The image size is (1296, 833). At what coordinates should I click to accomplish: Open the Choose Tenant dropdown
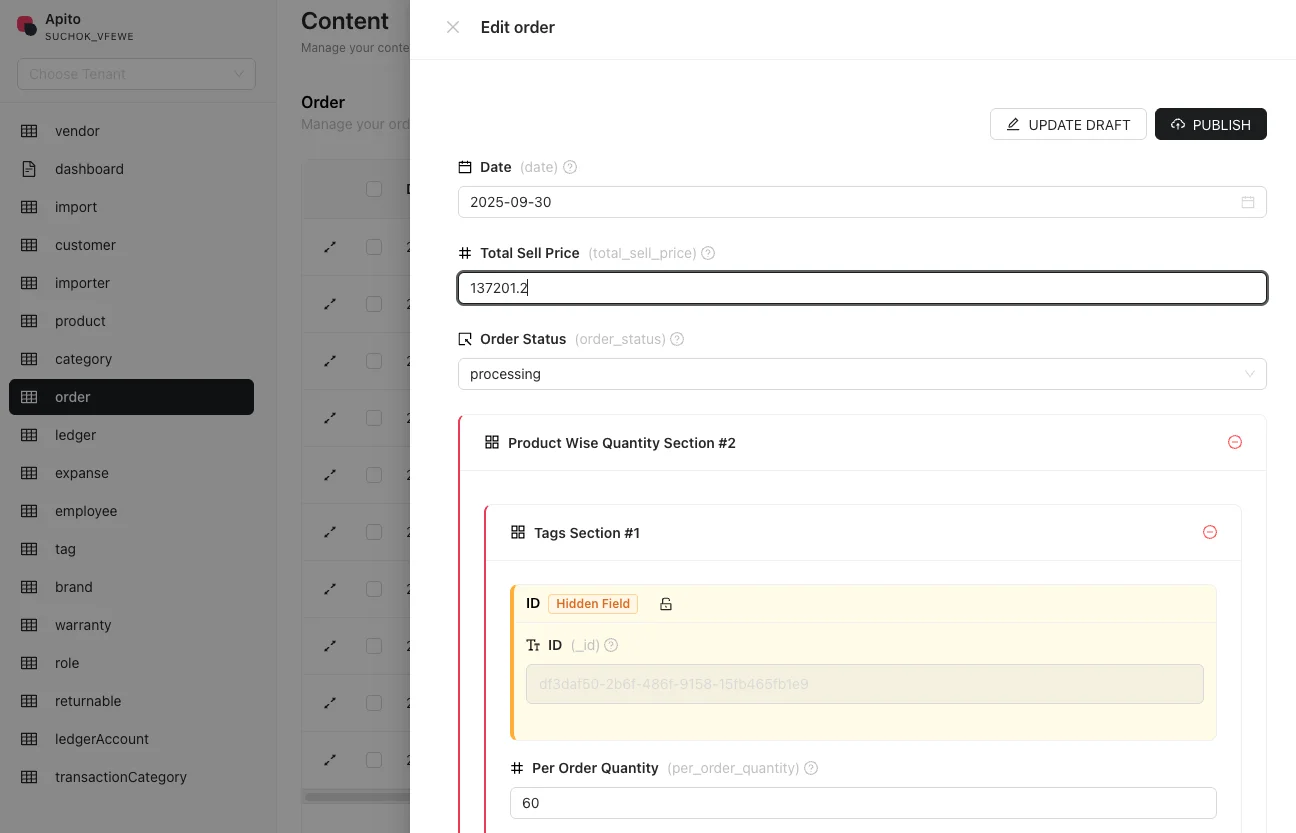point(136,74)
